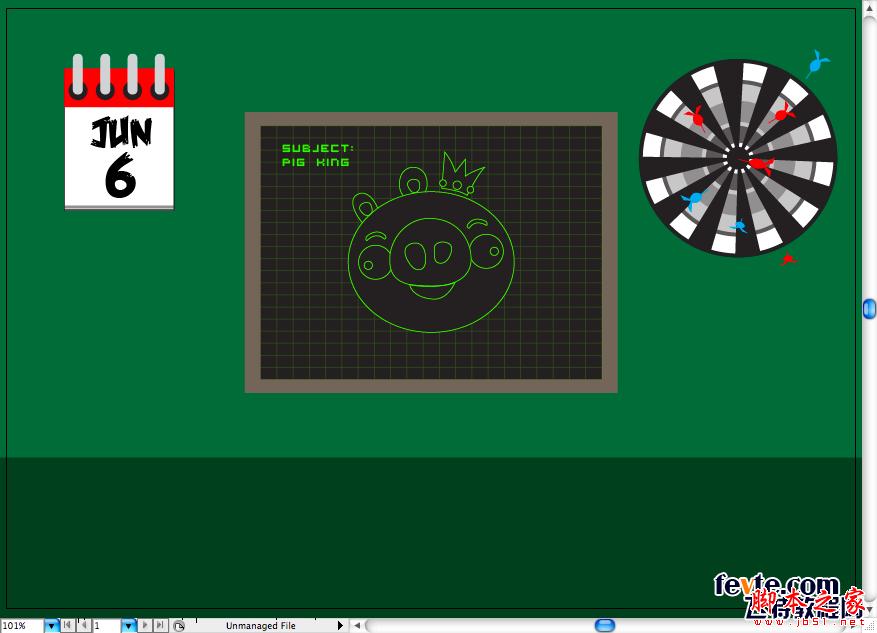The image size is (877, 633).
Task: Click the horizontal scrollbar left arrow
Action: click(x=357, y=625)
